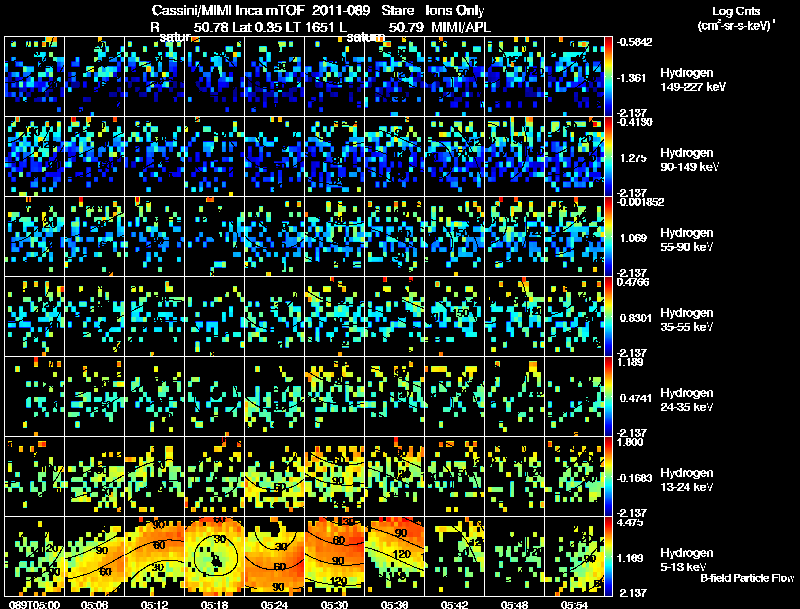Select the 'Hydrogen 5-13 keV' row label
This screenshot has width=800, height=609.
pyautogui.click(x=687, y=560)
